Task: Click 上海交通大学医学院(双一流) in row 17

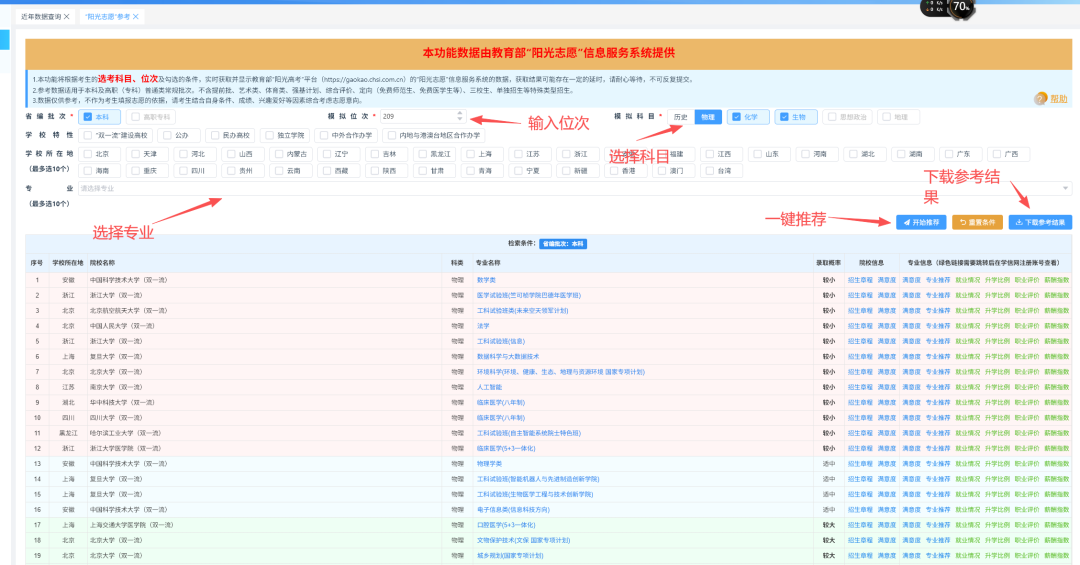Action: tap(131, 525)
